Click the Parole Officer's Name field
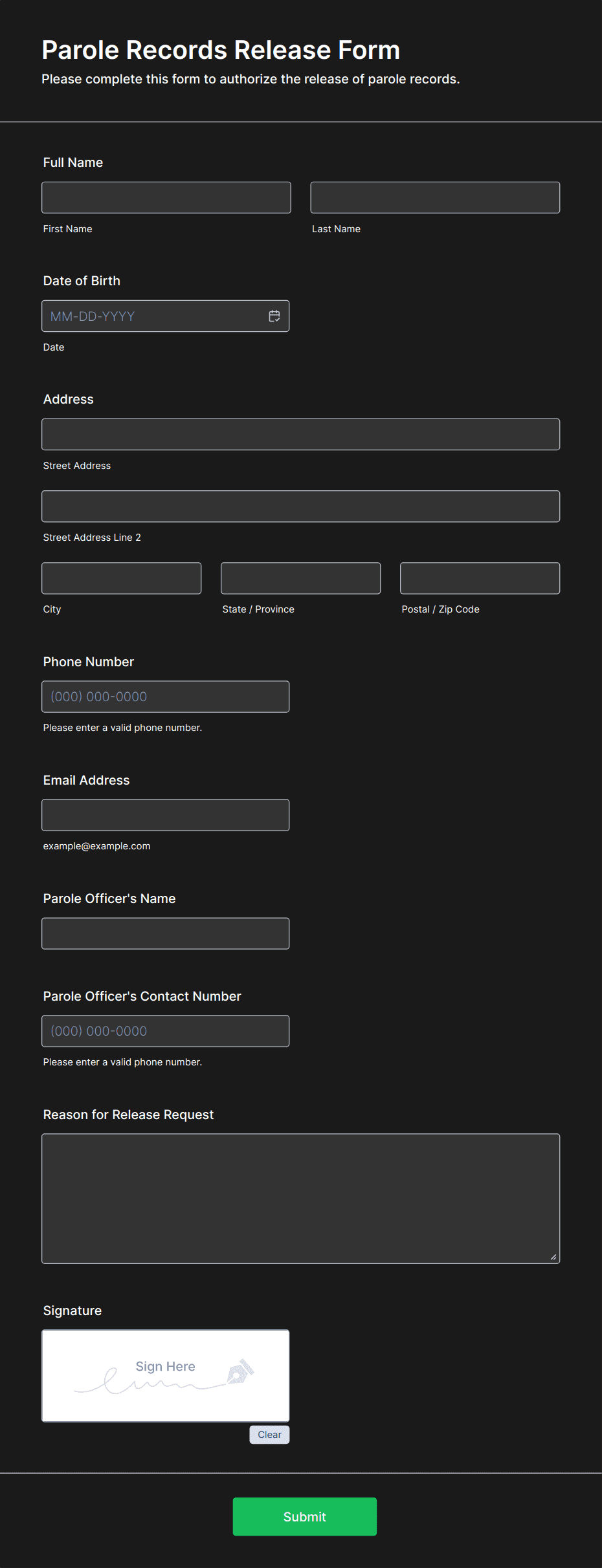Screen dimensions: 602x1568 tap(166, 933)
